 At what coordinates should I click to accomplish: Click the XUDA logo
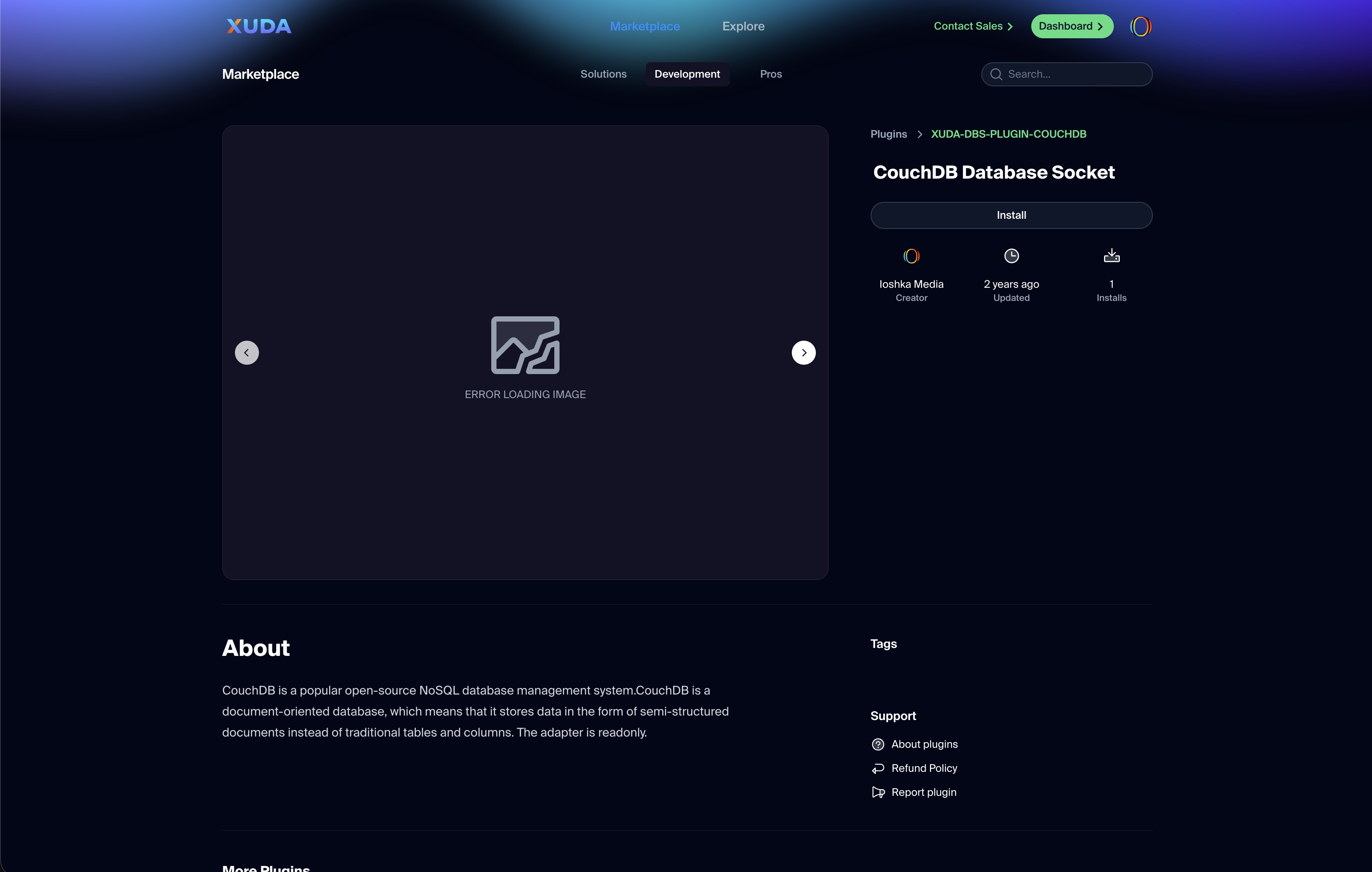(x=259, y=26)
